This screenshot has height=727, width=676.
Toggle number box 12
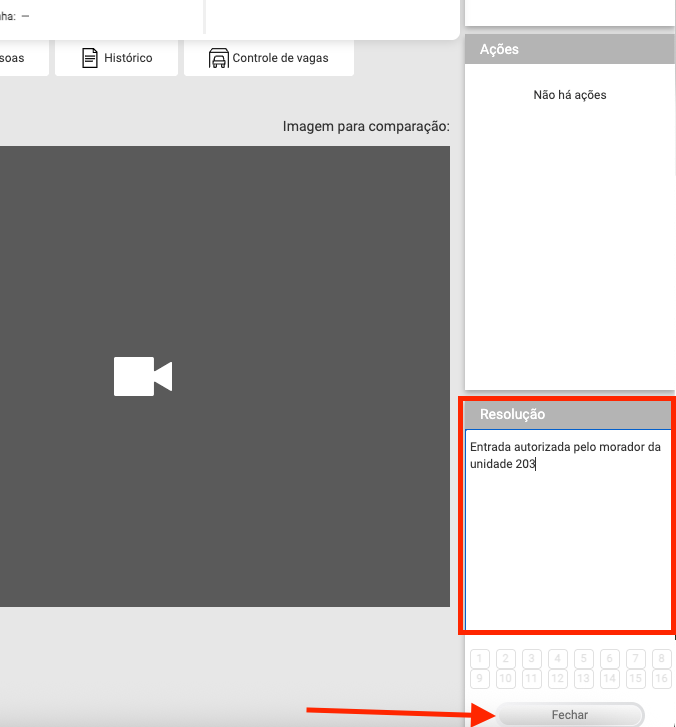pos(558,679)
